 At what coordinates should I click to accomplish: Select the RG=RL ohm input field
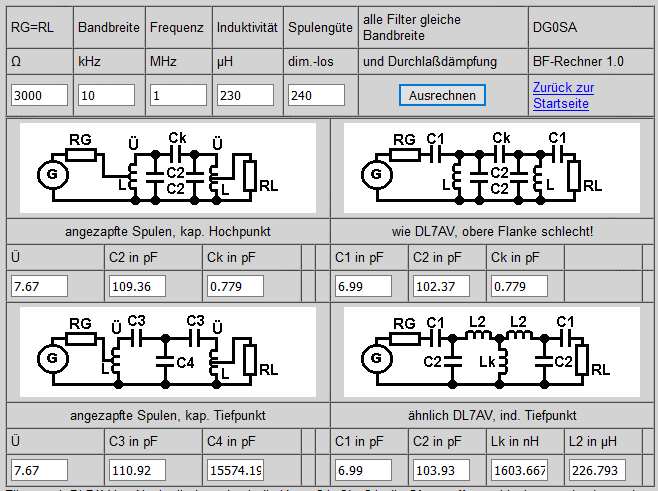click(x=39, y=95)
